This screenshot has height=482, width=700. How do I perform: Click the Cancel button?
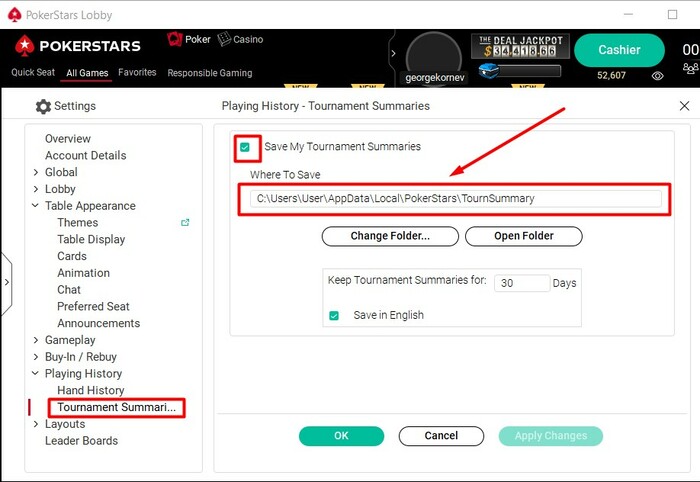point(441,436)
